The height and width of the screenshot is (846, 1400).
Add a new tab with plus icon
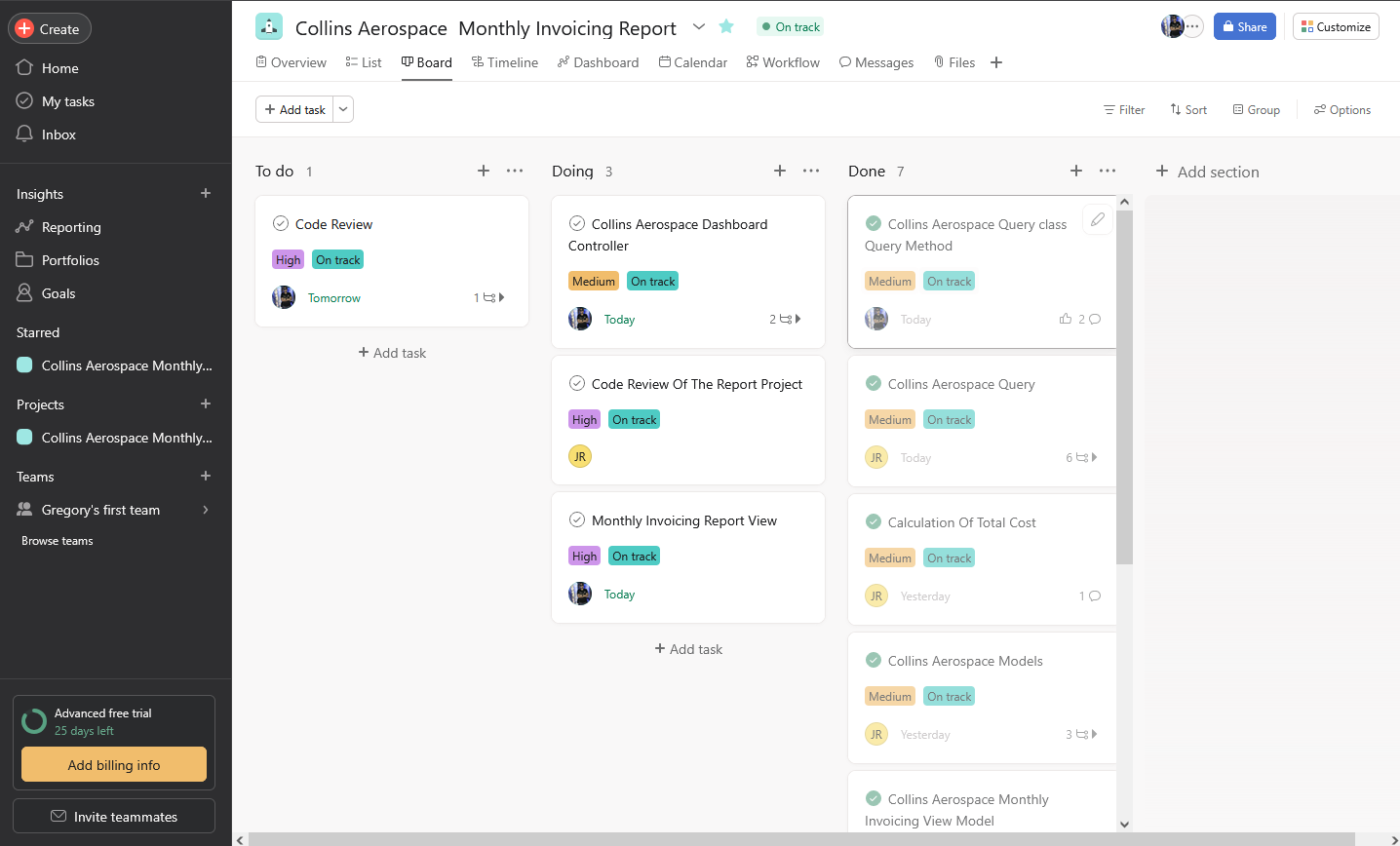(996, 62)
